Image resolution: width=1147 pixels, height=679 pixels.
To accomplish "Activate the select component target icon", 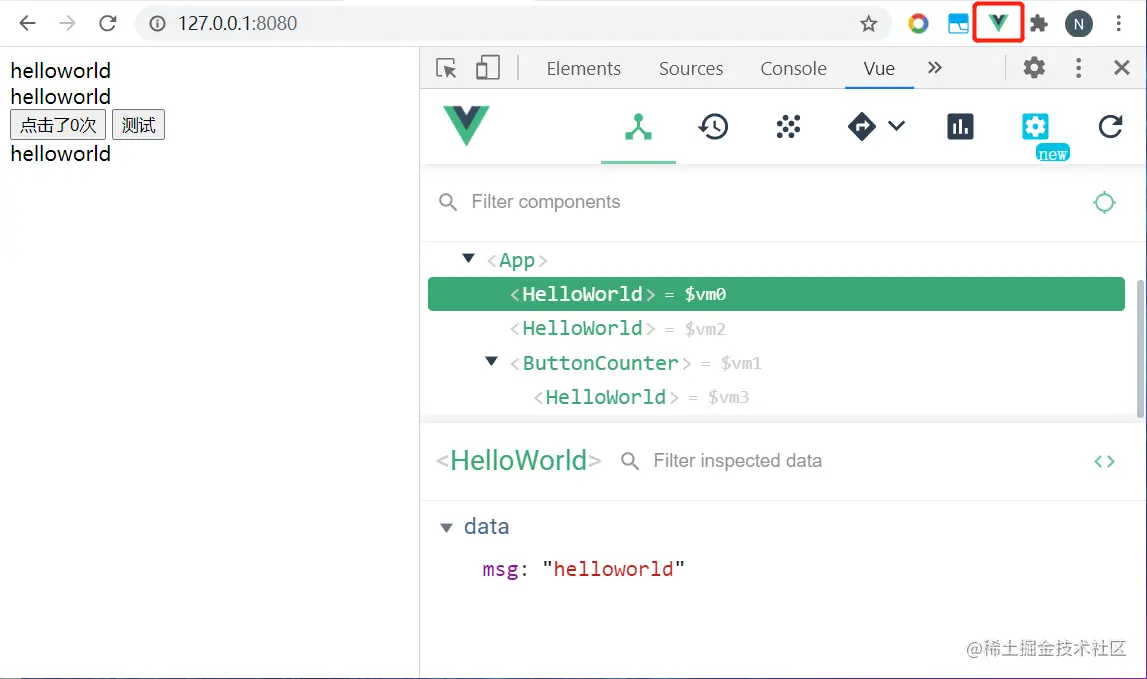I will (x=1104, y=202).
